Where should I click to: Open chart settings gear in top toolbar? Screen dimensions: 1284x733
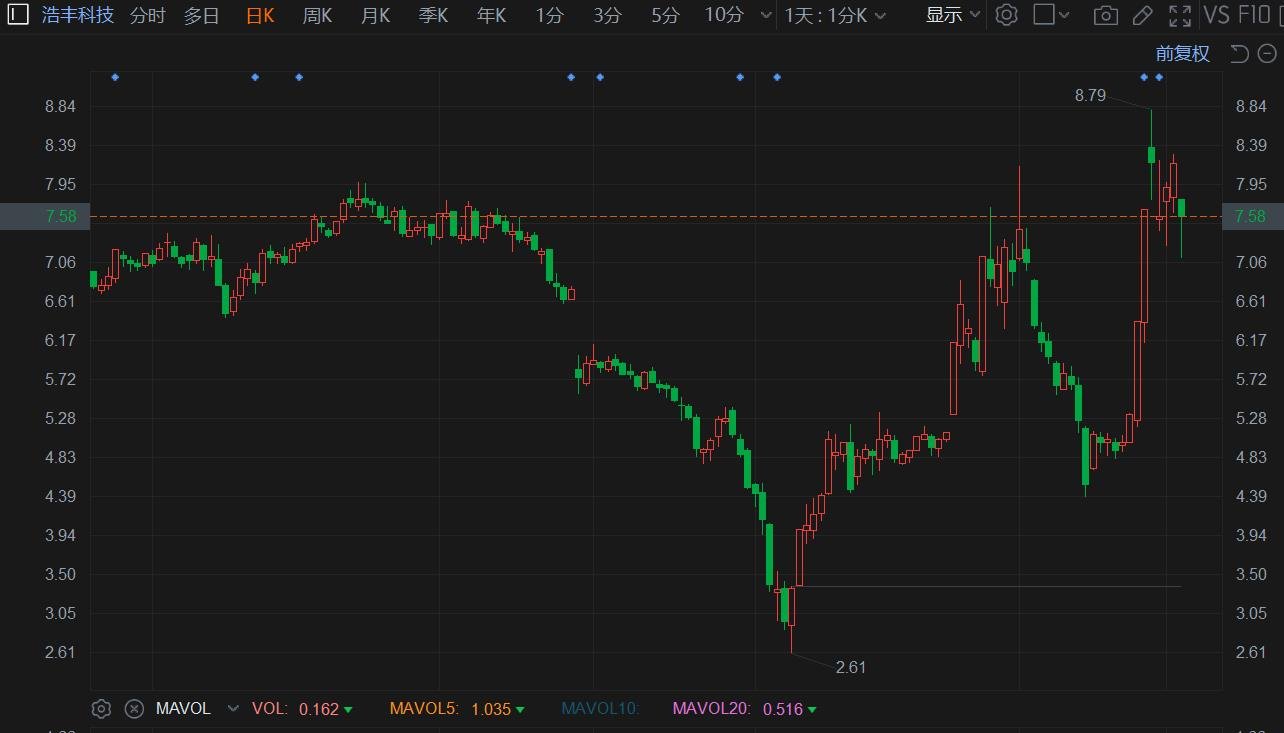point(1007,15)
